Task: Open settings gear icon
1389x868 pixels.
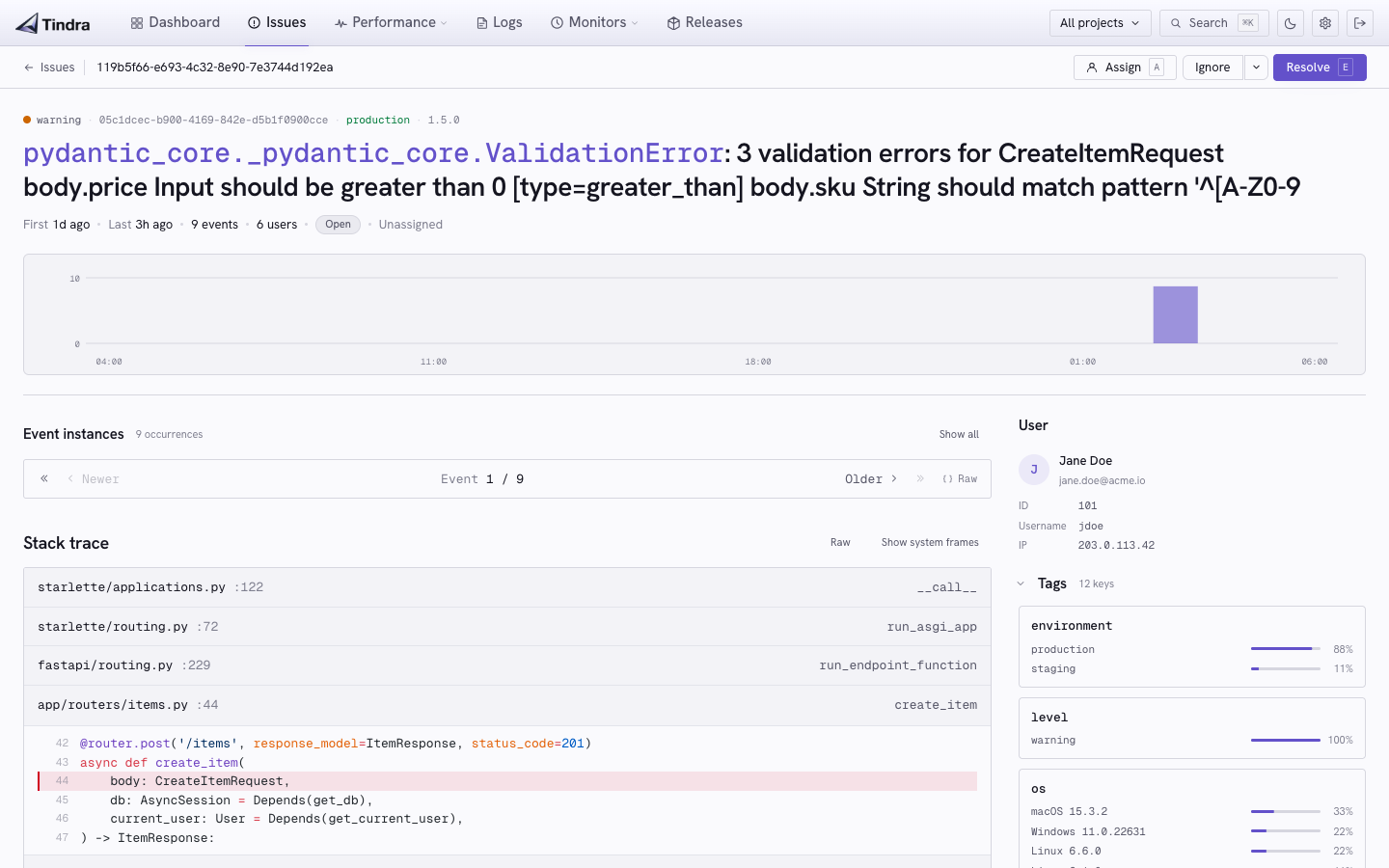Action: (x=1325, y=23)
